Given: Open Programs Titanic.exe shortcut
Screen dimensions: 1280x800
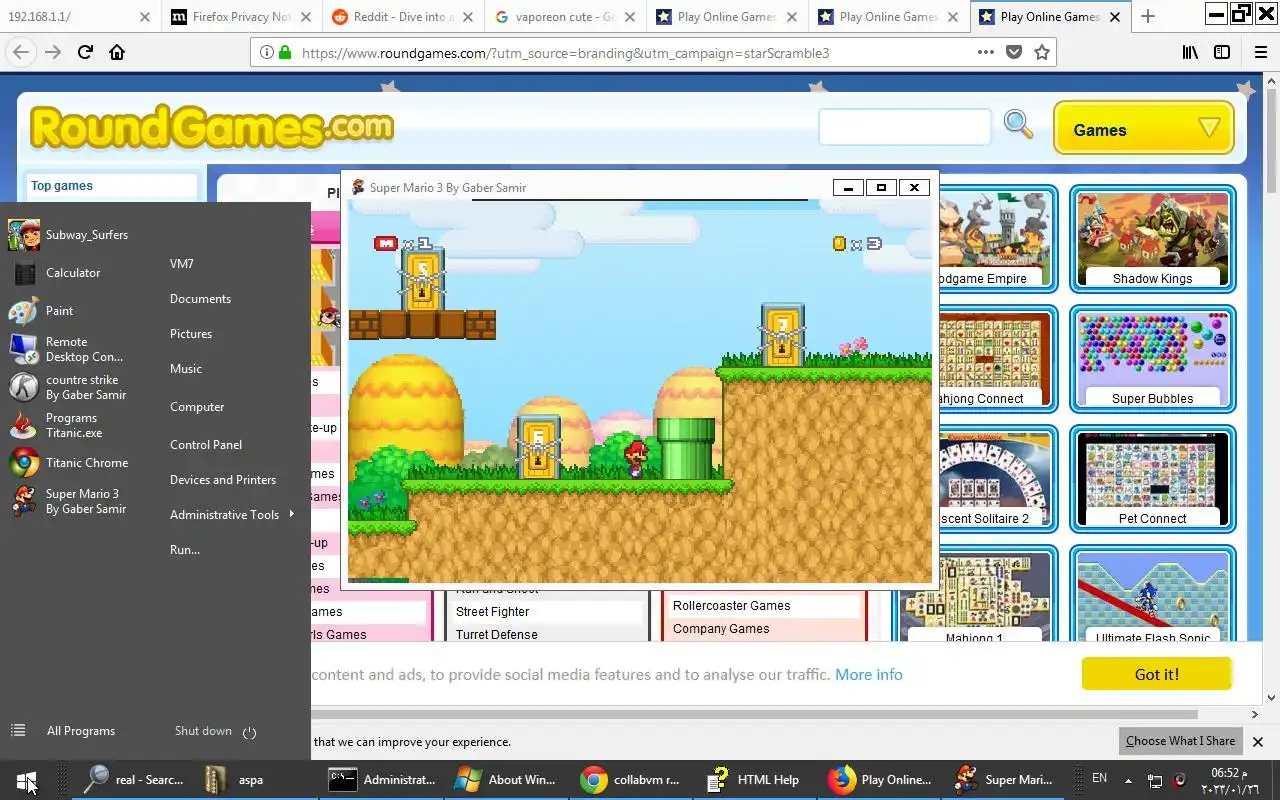Looking at the screenshot, I should pos(56,425).
